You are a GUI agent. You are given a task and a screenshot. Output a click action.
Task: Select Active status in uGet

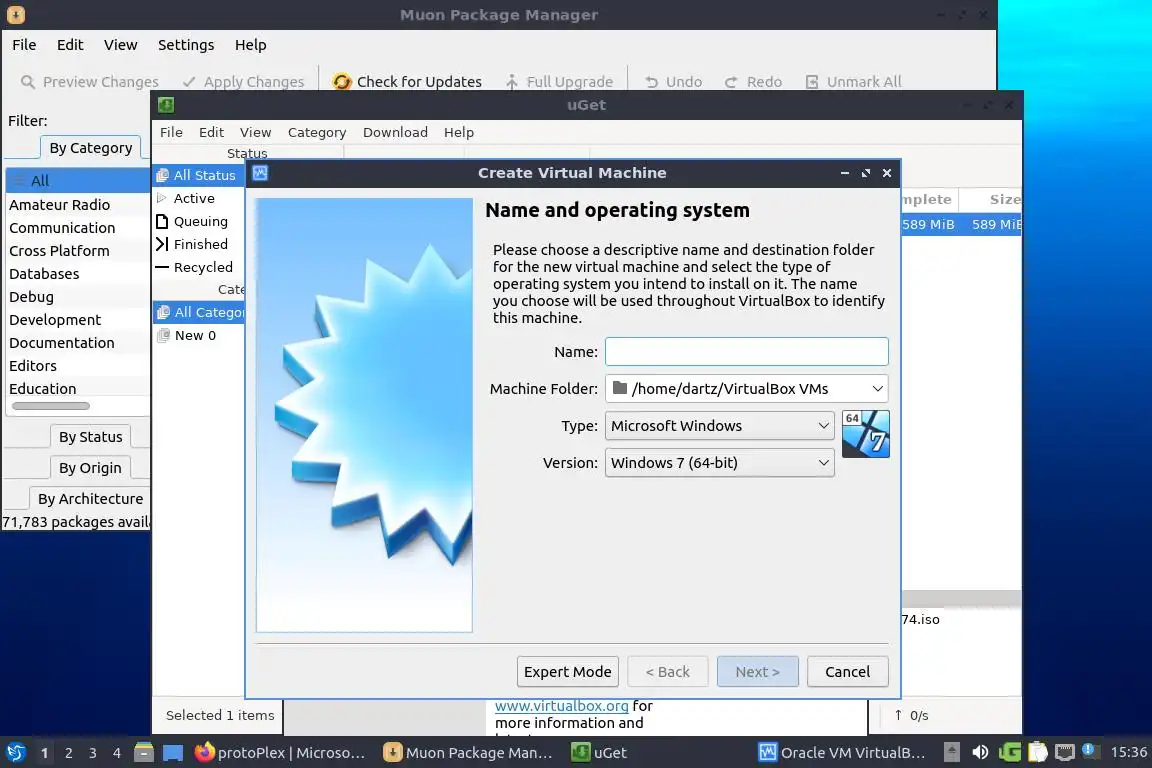pyautogui.click(x=199, y=198)
